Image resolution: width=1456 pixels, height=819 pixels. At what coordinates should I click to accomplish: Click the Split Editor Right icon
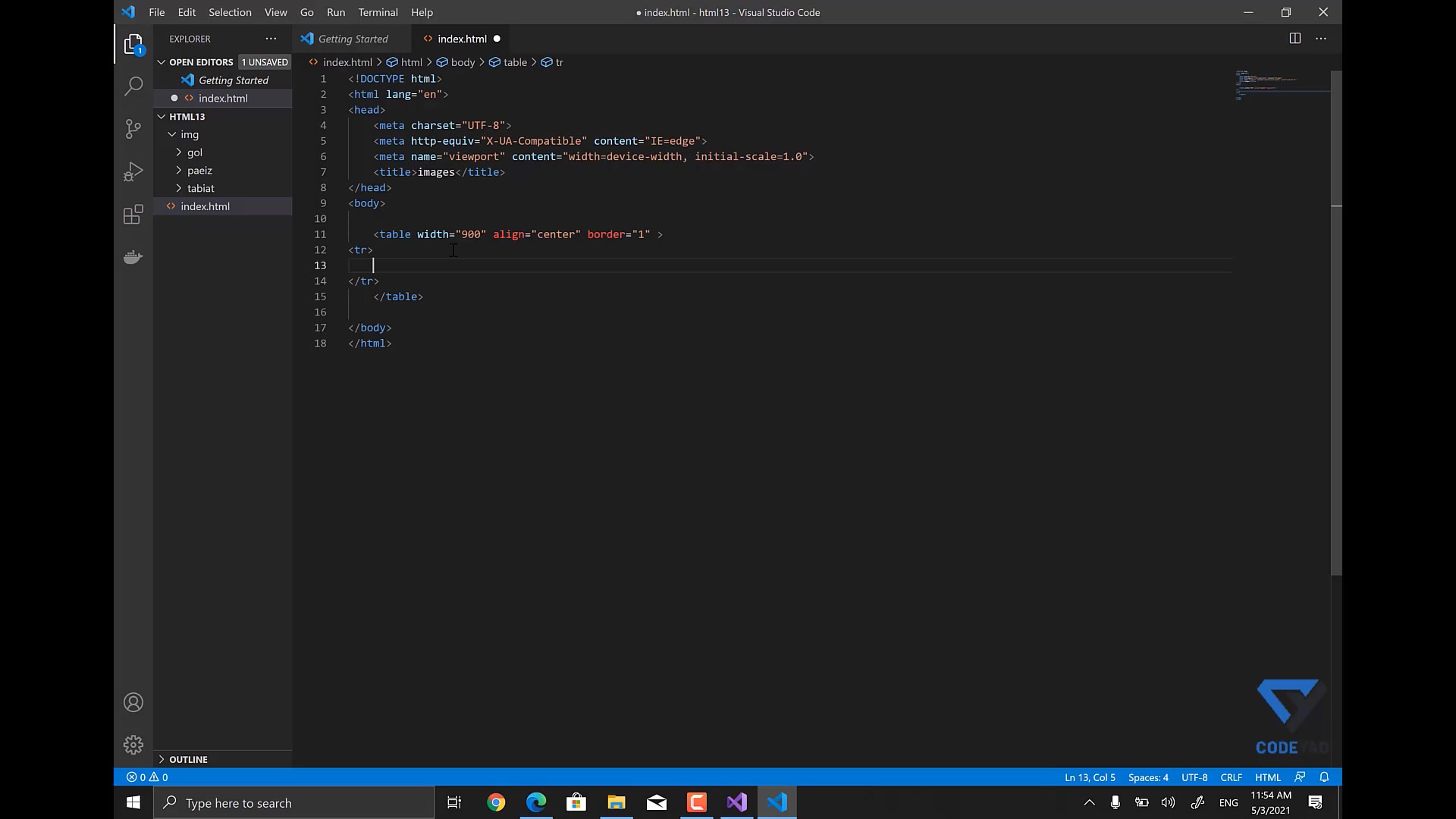(x=1295, y=39)
